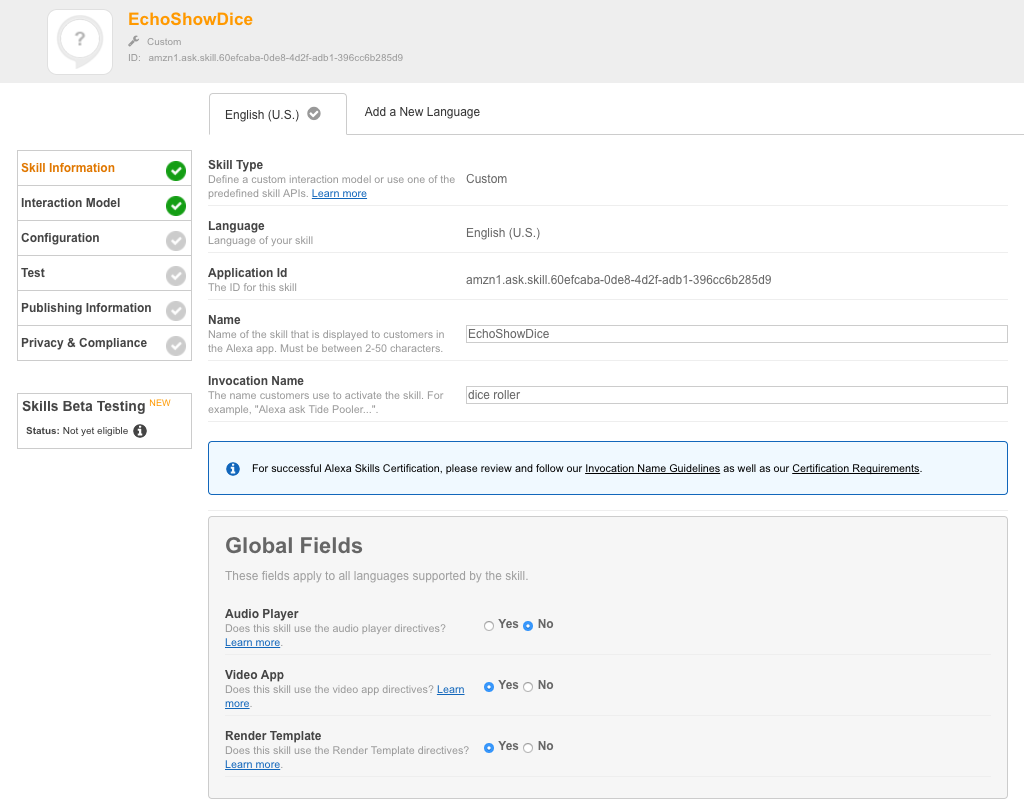
Task: Click Learn more link under Audio Player
Action: coord(253,643)
